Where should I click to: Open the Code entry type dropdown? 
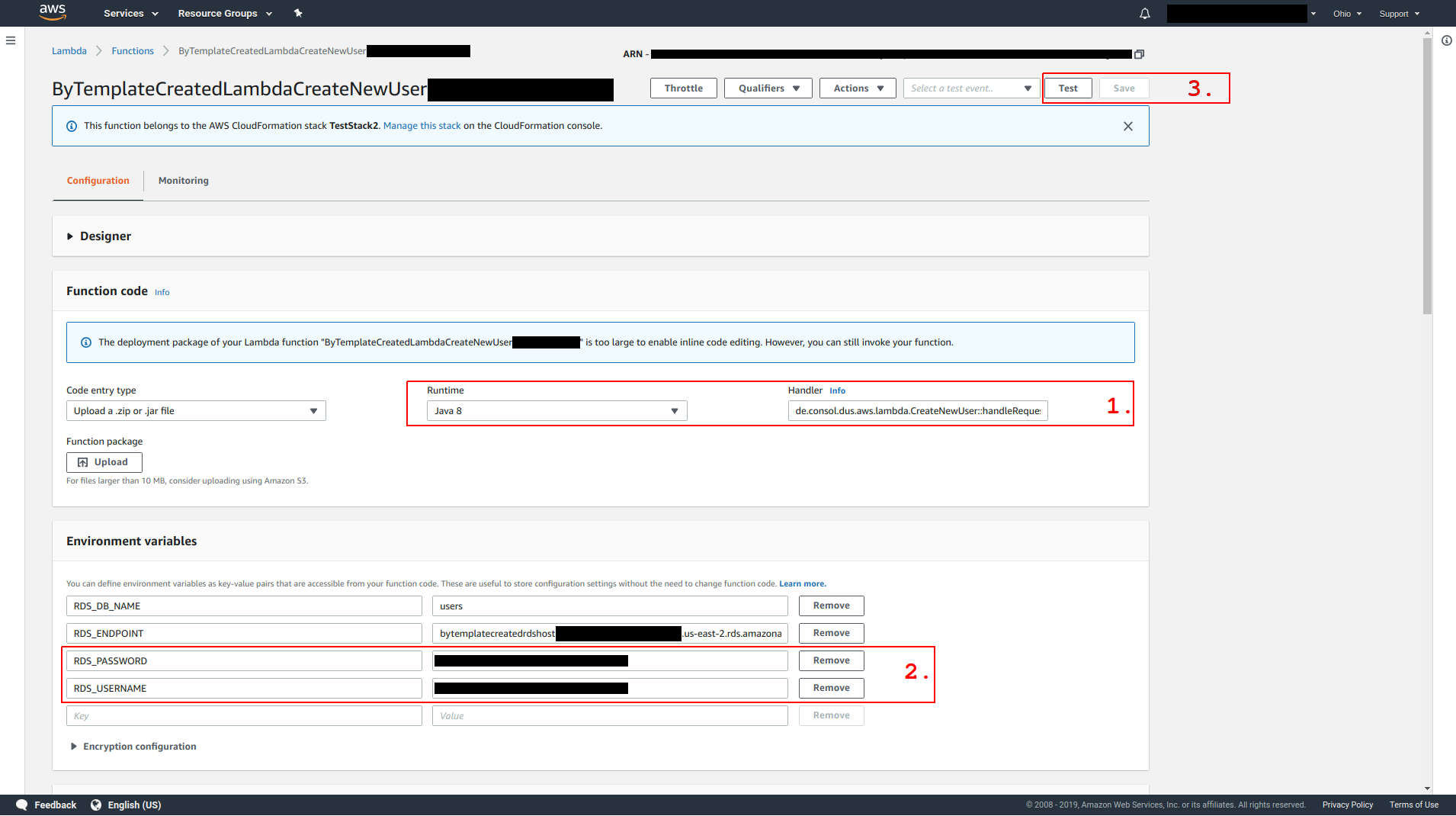click(x=196, y=411)
